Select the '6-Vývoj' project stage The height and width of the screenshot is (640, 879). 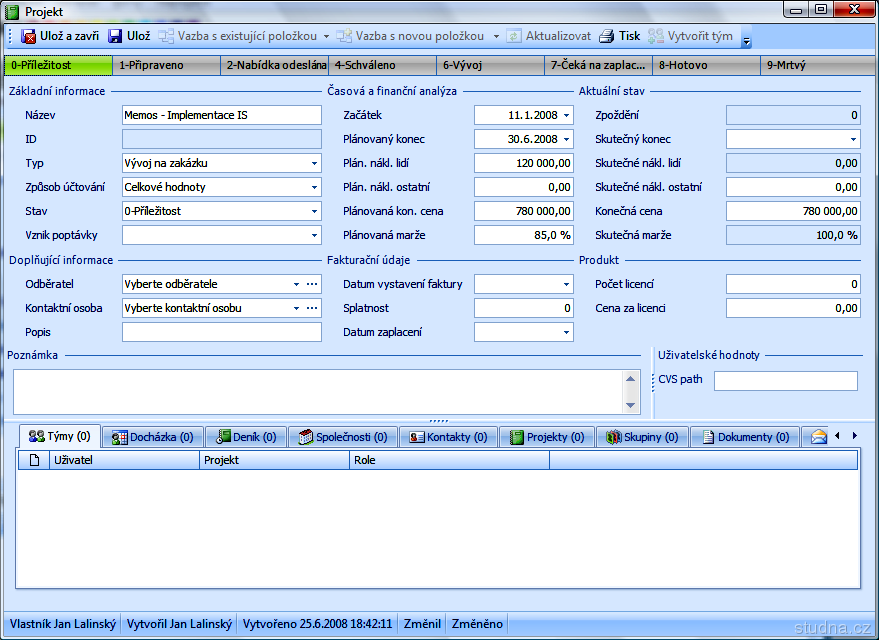click(490, 65)
